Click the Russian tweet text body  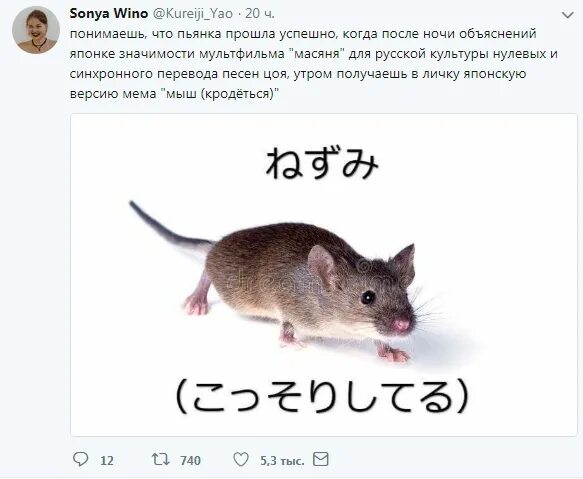coord(313,64)
